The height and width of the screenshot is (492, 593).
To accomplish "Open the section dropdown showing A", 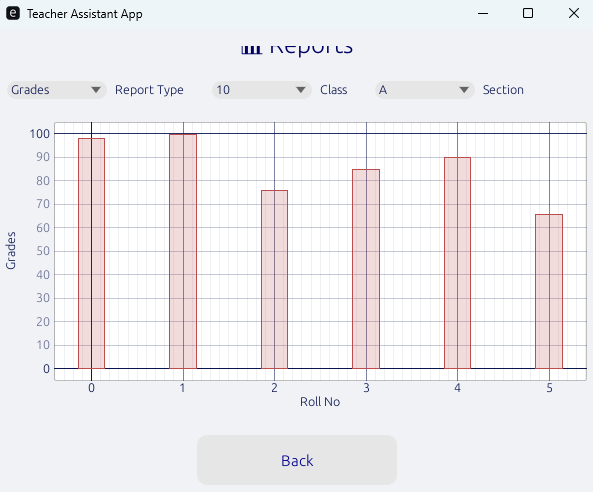I will (424, 90).
